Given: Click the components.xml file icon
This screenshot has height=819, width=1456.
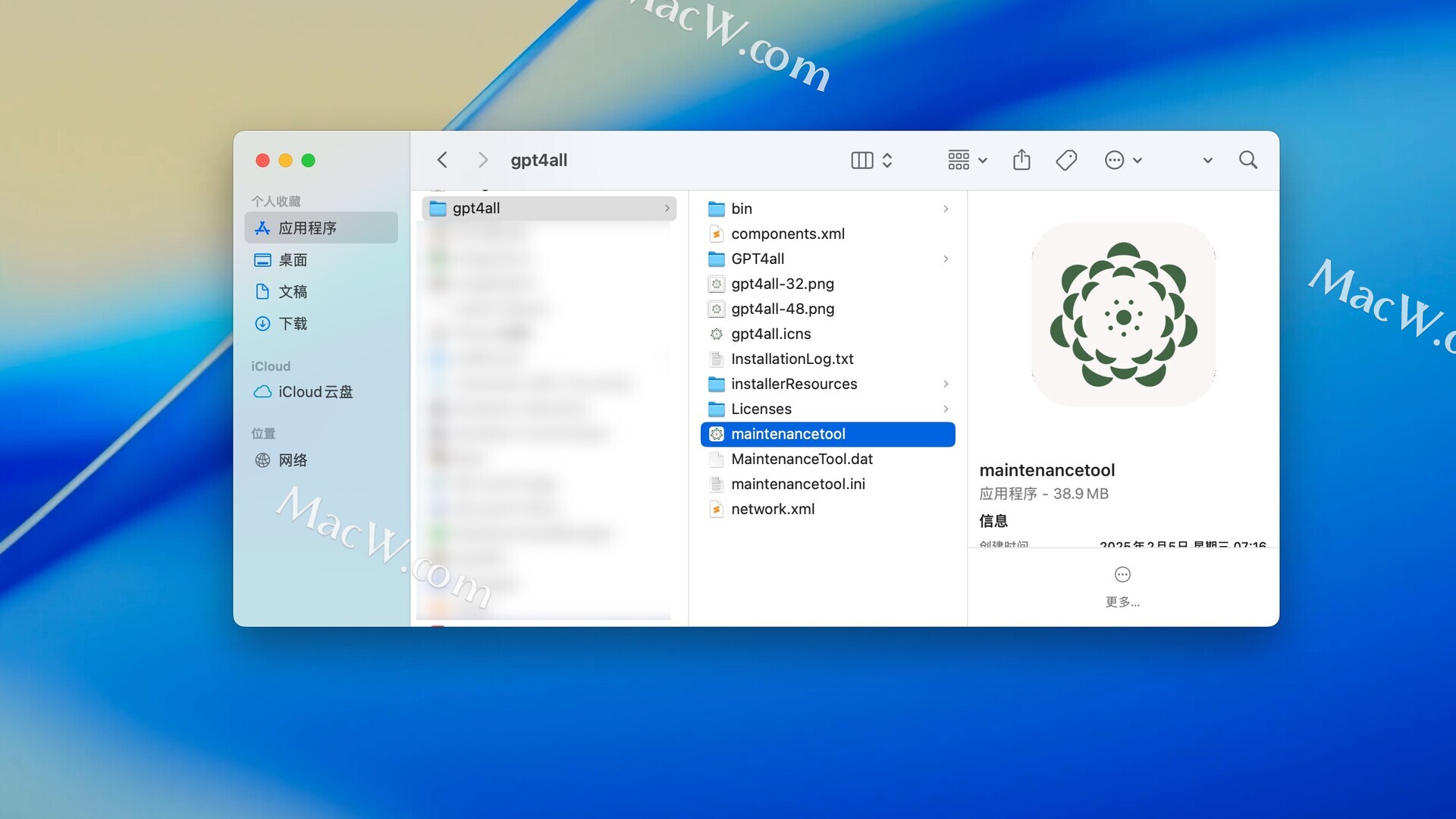Looking at the screenshot, I should pos(717,234).
